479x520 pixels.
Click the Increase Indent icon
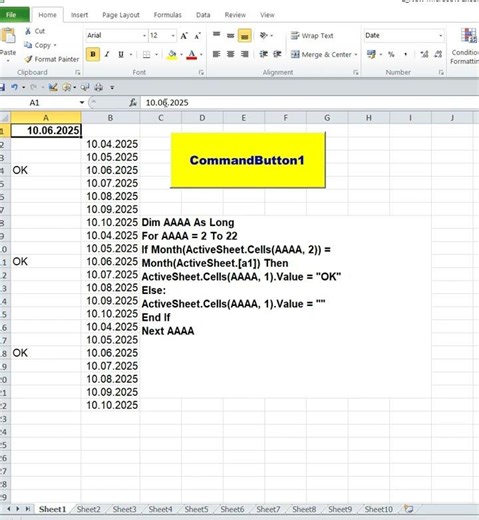coord(277,54)
